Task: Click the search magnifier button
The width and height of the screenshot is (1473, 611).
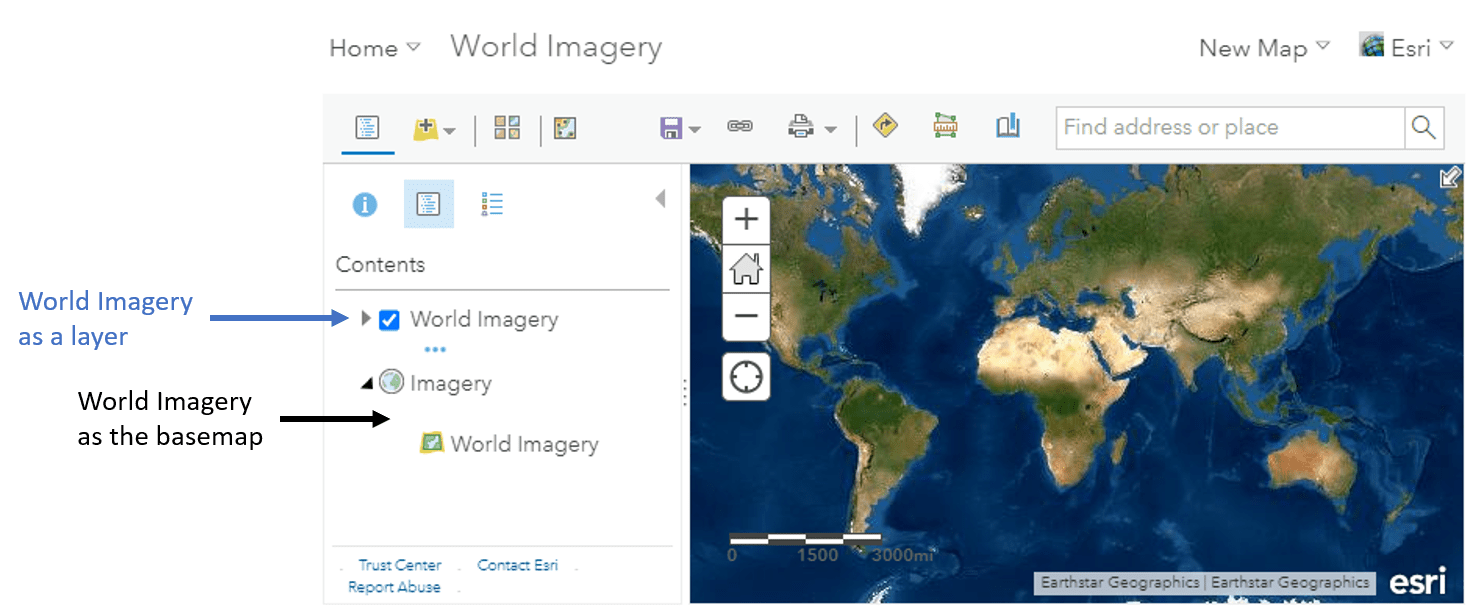Action: (x=1423, y=127)
